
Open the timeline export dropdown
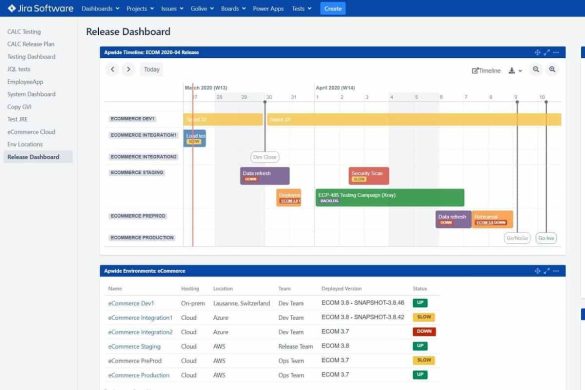[515, 71]
